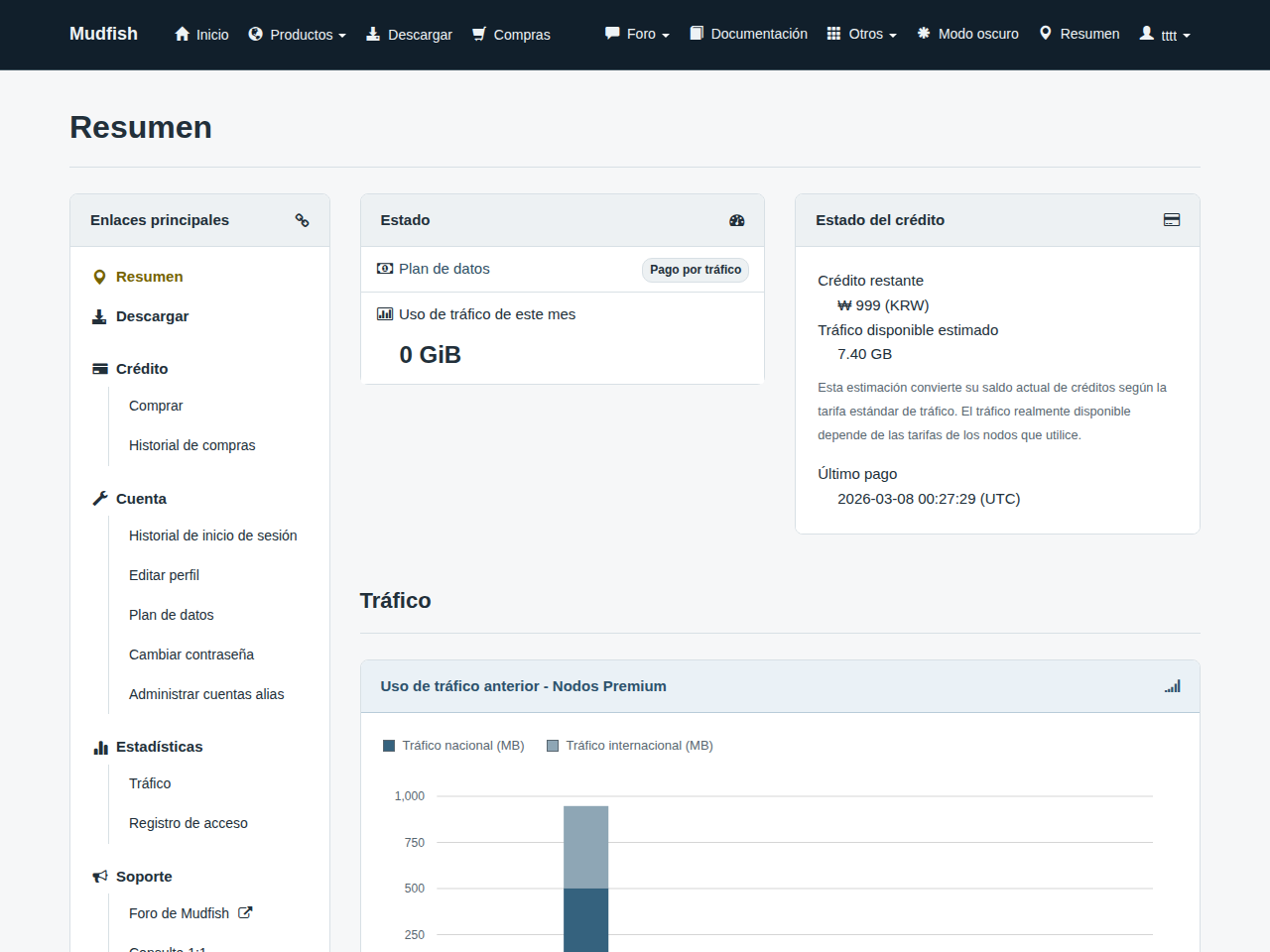Toggle Tráfico internacional (MB) legend series
1270x952 pixels.
[630, 746]
